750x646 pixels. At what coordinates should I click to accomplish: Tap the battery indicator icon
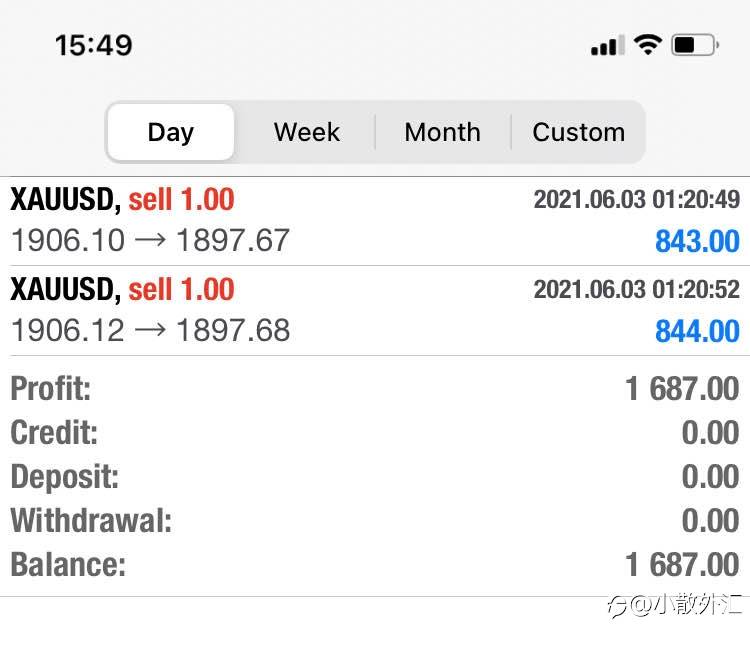[695, 45]
